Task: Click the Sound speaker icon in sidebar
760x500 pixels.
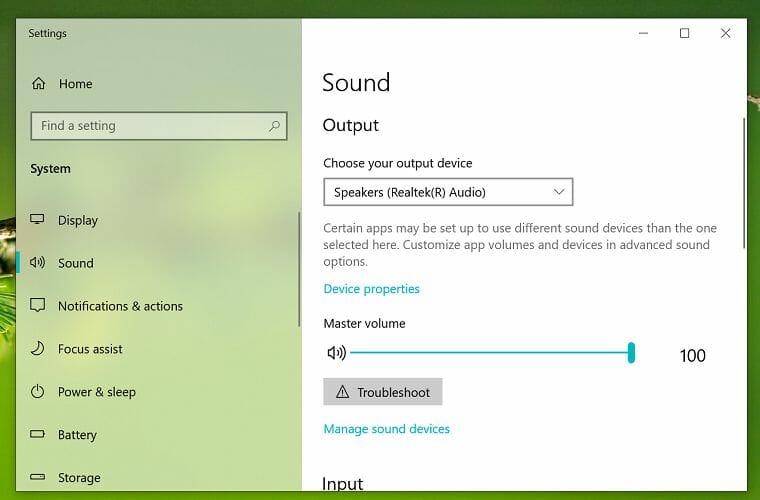Action: click(37, 263)
